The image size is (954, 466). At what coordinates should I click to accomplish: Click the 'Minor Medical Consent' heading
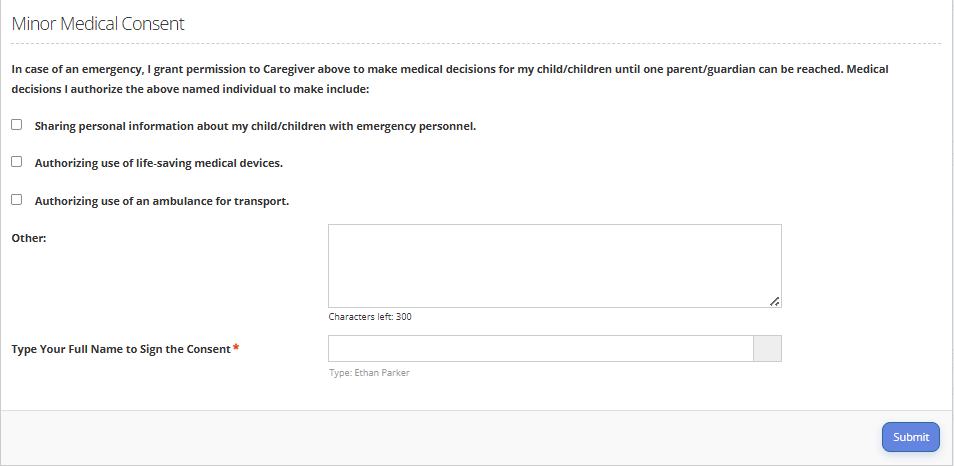tap(98, 24)
